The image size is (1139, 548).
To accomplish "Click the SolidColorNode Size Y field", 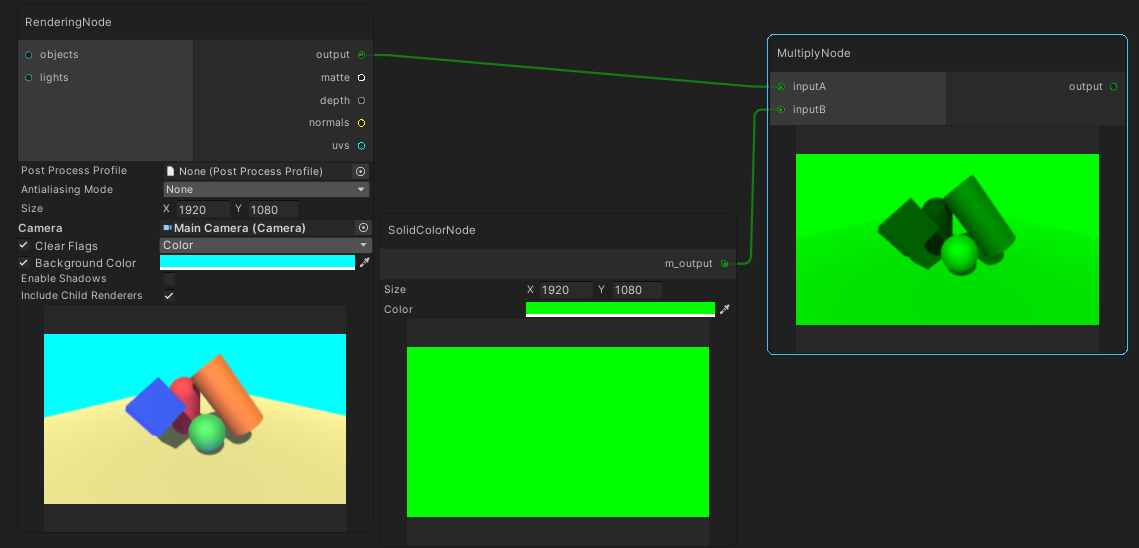I will 637,290.
